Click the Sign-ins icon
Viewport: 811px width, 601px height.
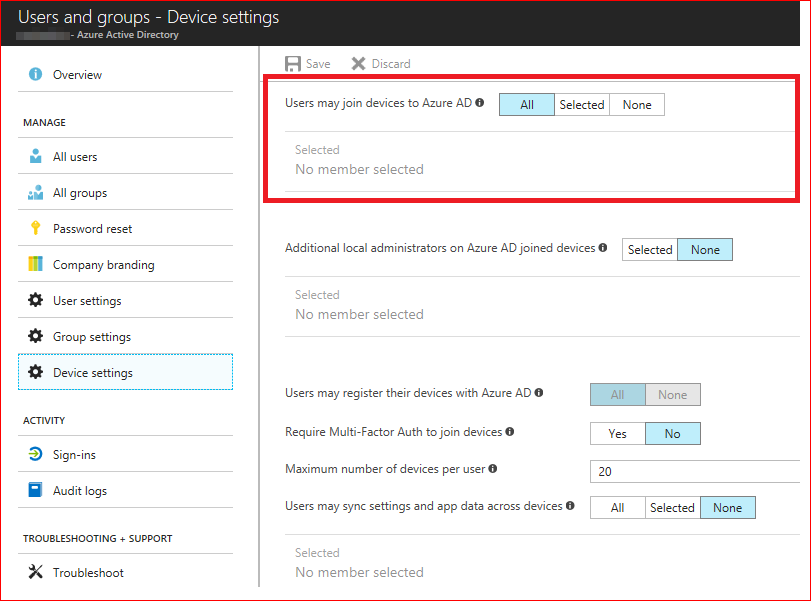pyautogui.click(x=36, y=455)
